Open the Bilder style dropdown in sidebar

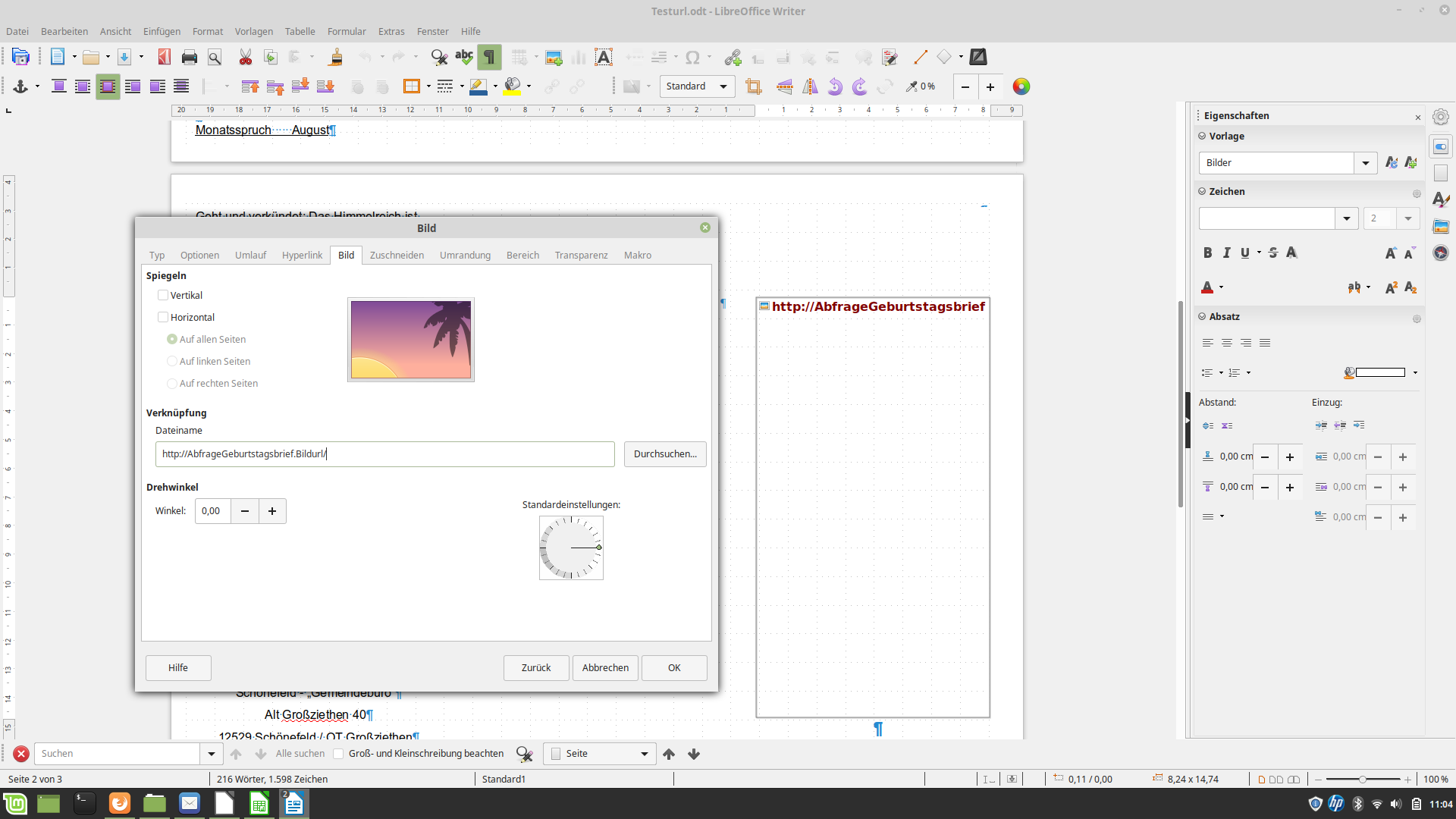(1366, 163)
